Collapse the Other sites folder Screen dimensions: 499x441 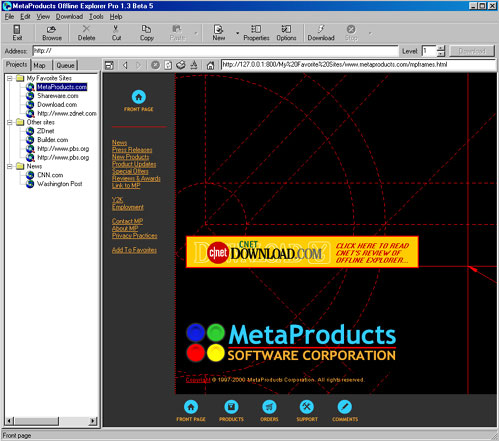pos(10,122)
